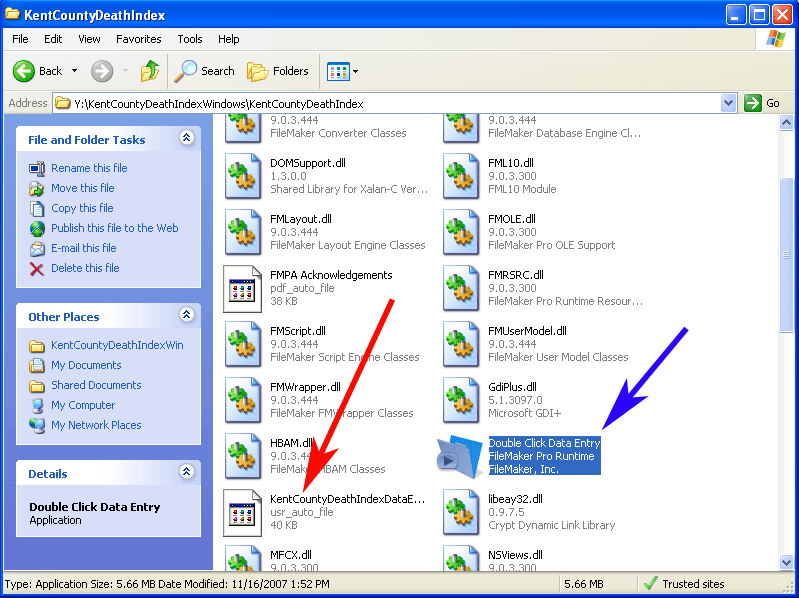
Task: Click the My Network Places icon
Action: pos(37,426)
